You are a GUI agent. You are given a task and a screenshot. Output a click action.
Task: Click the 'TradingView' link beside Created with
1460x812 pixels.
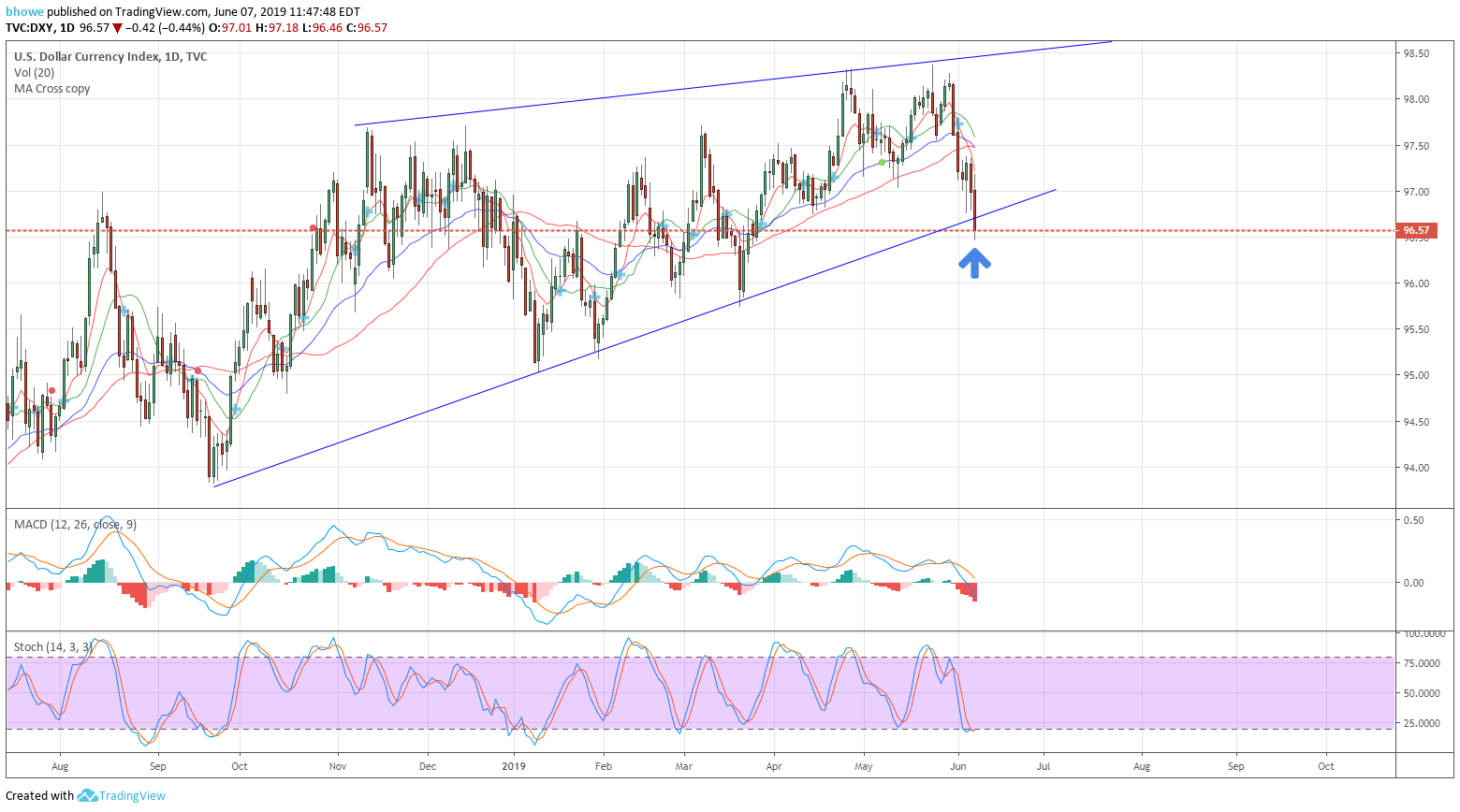click(132, 795)
